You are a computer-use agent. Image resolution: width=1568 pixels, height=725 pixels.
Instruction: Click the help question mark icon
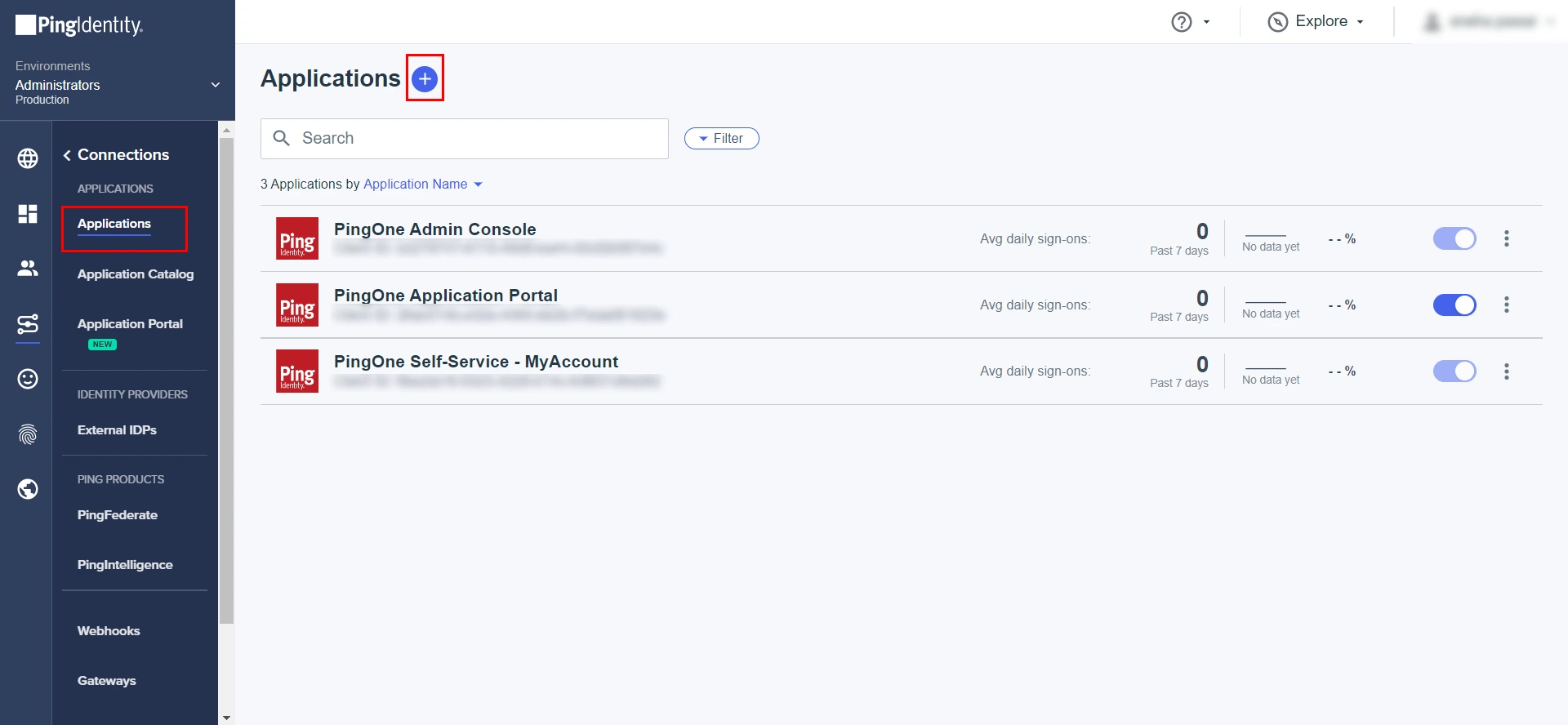[x=1182, y=22]
